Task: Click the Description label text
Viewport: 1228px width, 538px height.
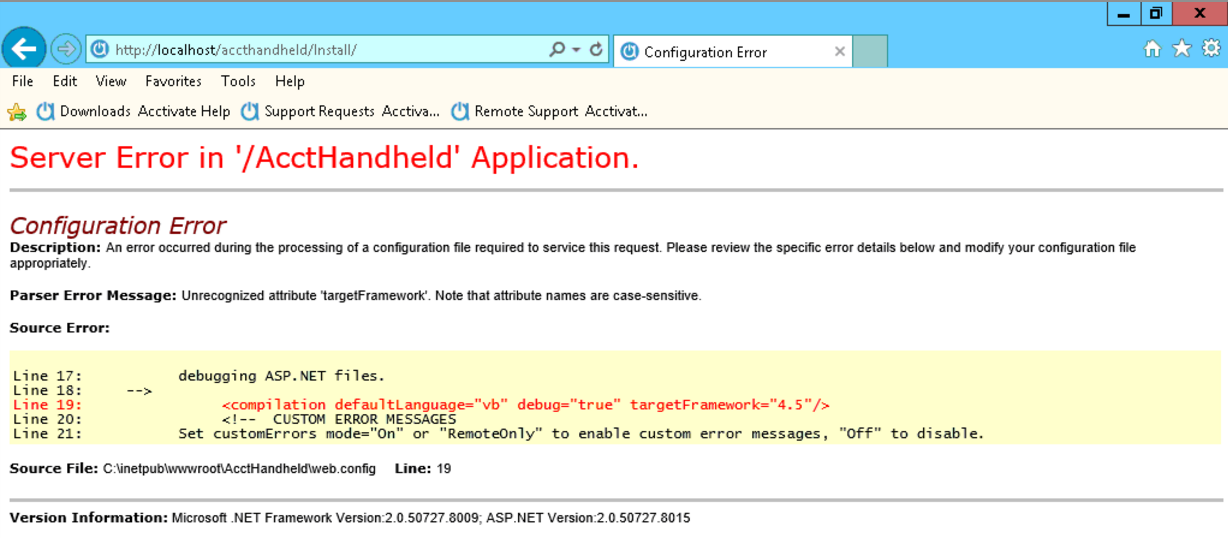Action: 55,248
